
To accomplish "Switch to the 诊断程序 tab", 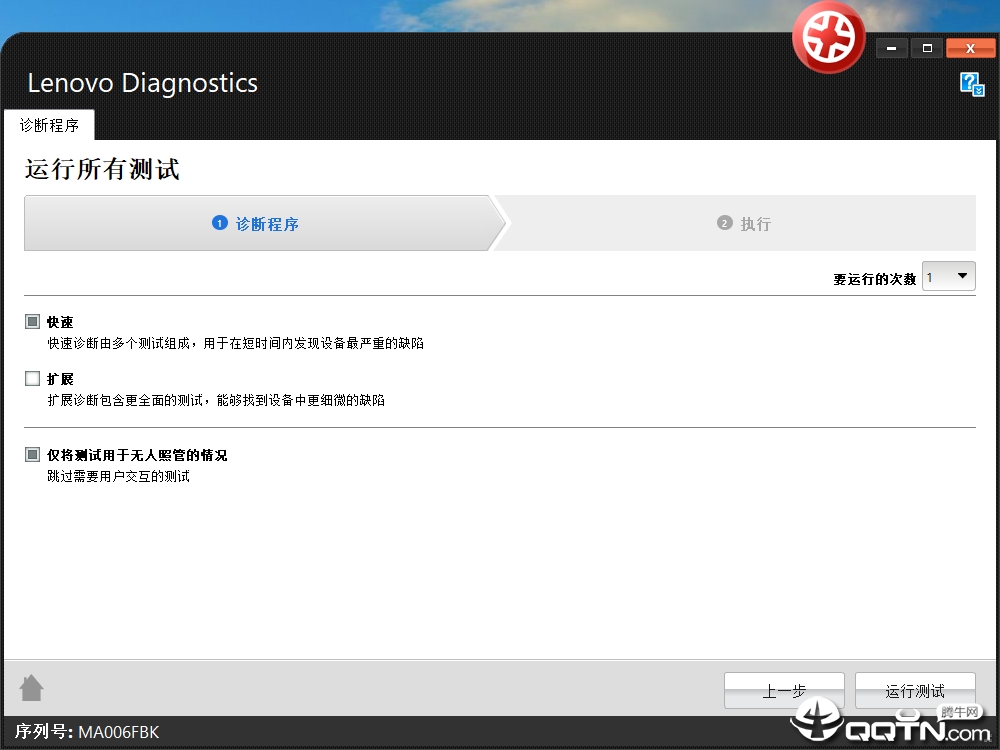I will click(49, 126).
